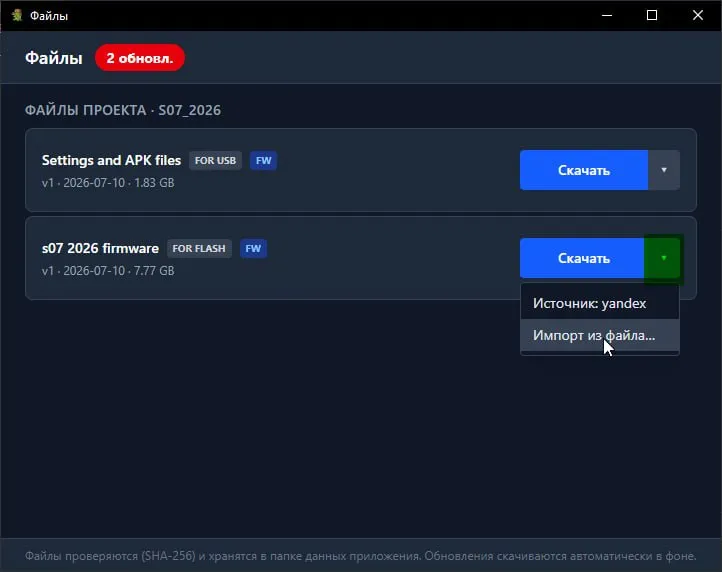This screenshot has width=722, height=572.
Task: Click FOR FLASH tag
Action: coord(199,248)
